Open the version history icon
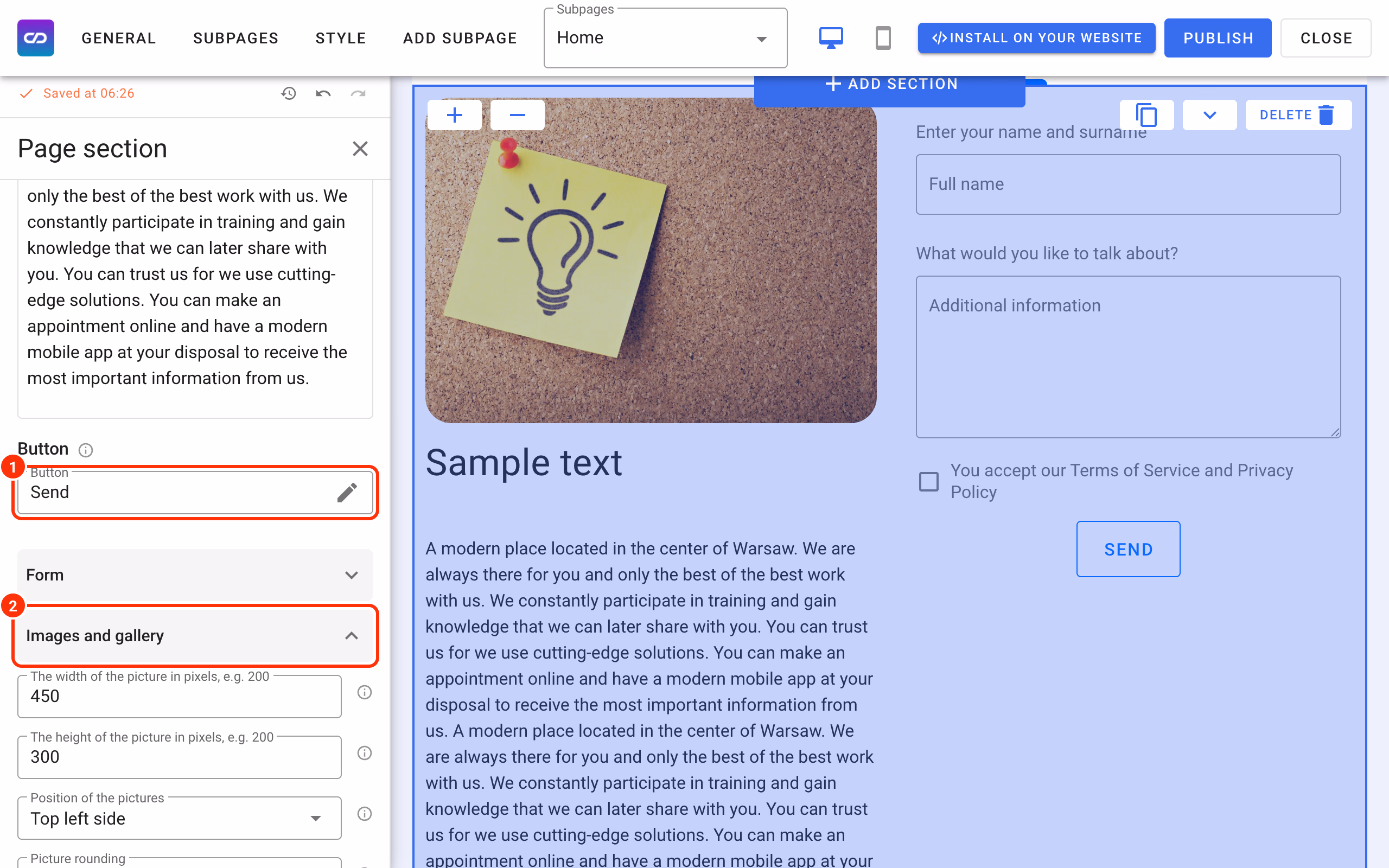 [x=289, y=93]
